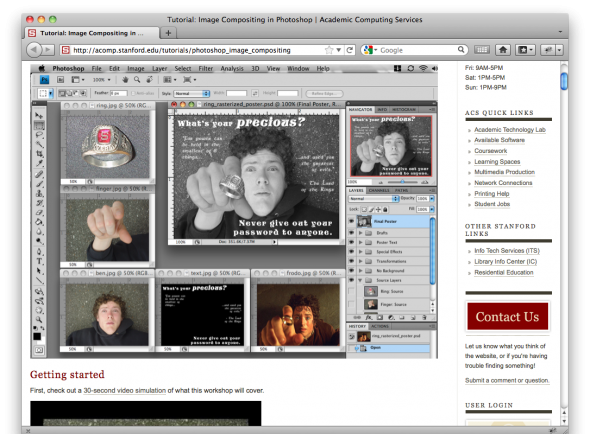Click the Hand tool in application bar
590x434 pixels.
[125, 79]
